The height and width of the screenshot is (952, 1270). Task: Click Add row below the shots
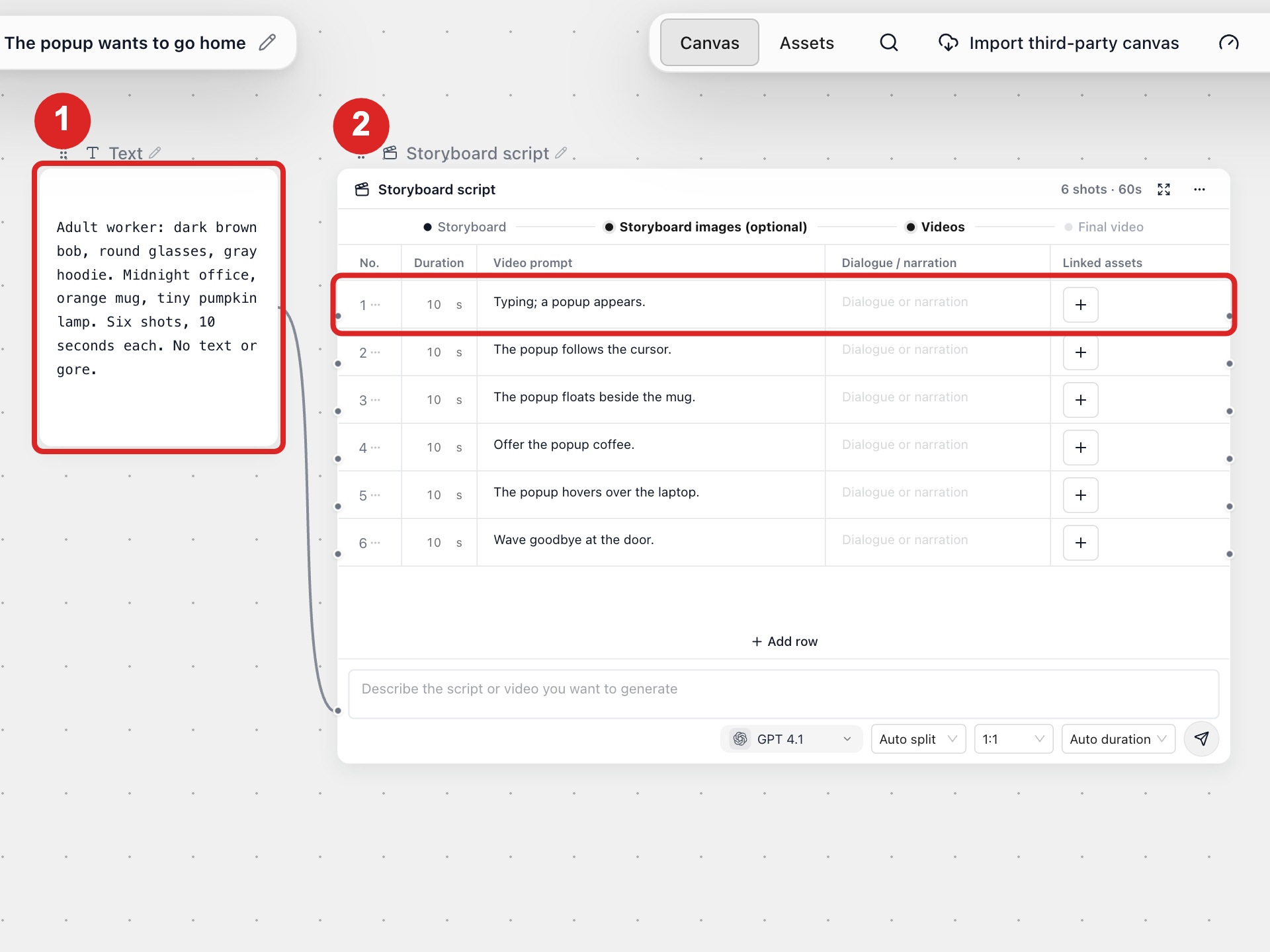784,641
